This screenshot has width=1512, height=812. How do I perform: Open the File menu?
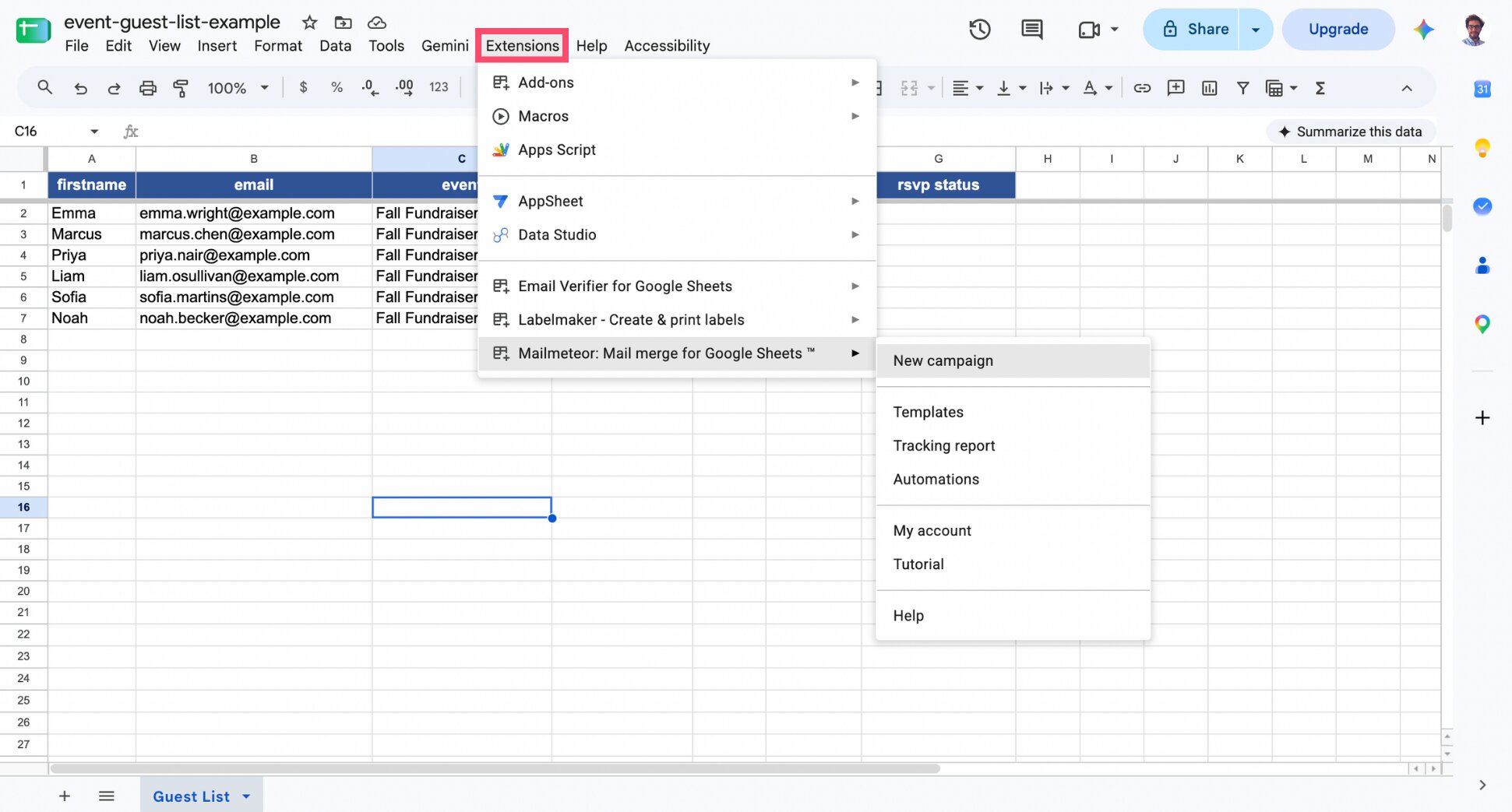76,46
